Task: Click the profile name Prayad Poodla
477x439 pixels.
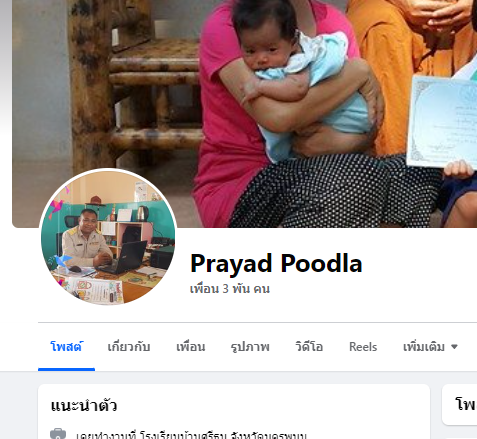Action: click(x=276, y=263)
